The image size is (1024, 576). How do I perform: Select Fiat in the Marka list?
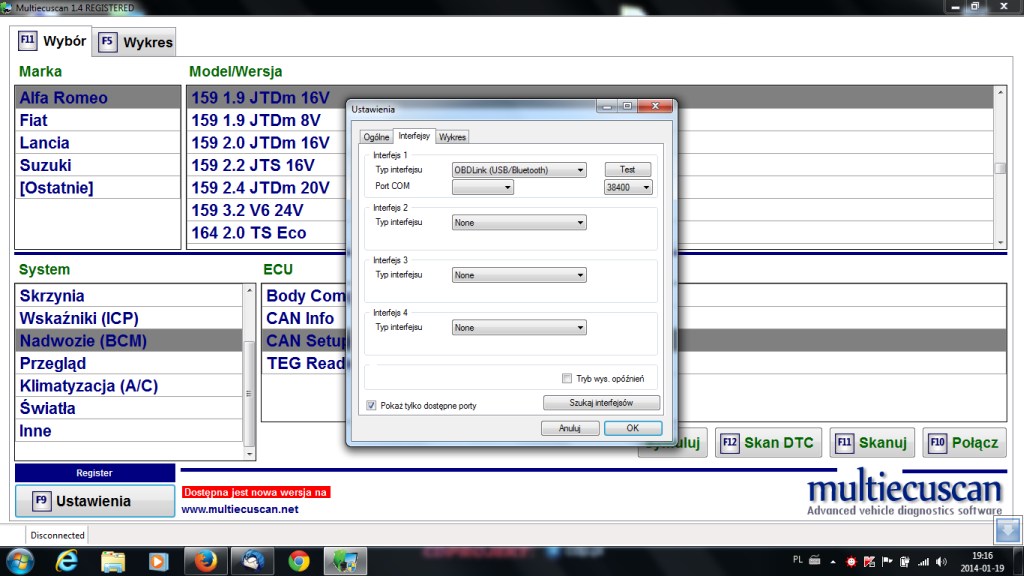pyautogui.click(x=98, y=120)
